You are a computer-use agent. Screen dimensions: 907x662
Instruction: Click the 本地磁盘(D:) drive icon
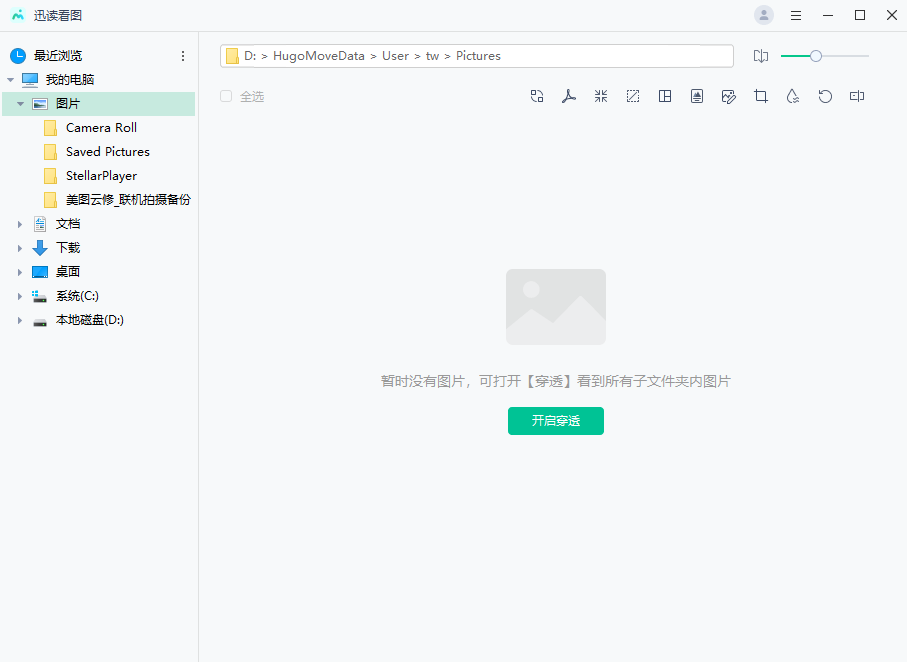(40, 322)
